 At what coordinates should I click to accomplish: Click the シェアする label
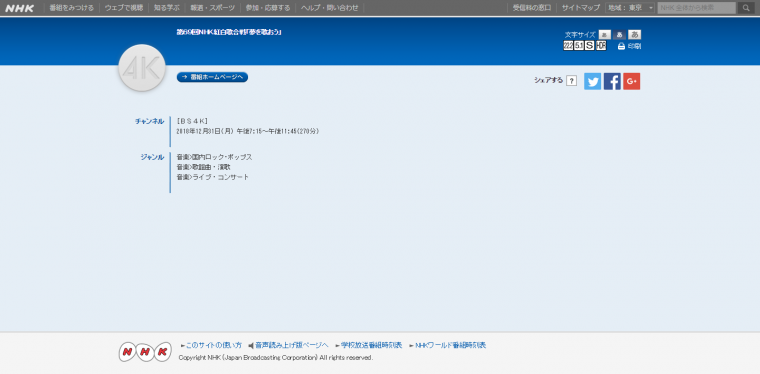pyautogui.click(x=549, y=80)
